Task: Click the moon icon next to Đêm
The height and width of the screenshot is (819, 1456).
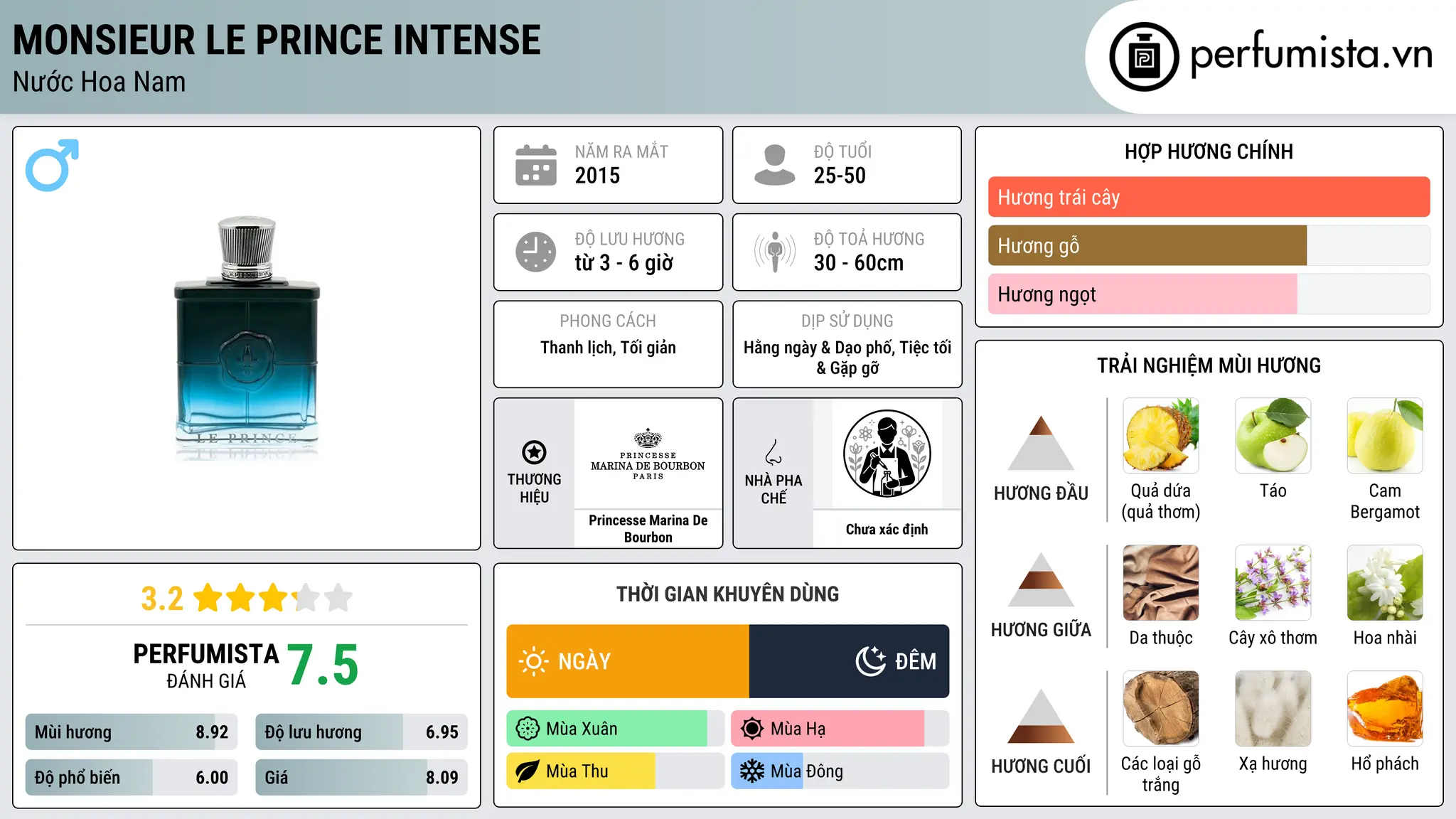Action: pyautogui.click(x=871, y=661)
